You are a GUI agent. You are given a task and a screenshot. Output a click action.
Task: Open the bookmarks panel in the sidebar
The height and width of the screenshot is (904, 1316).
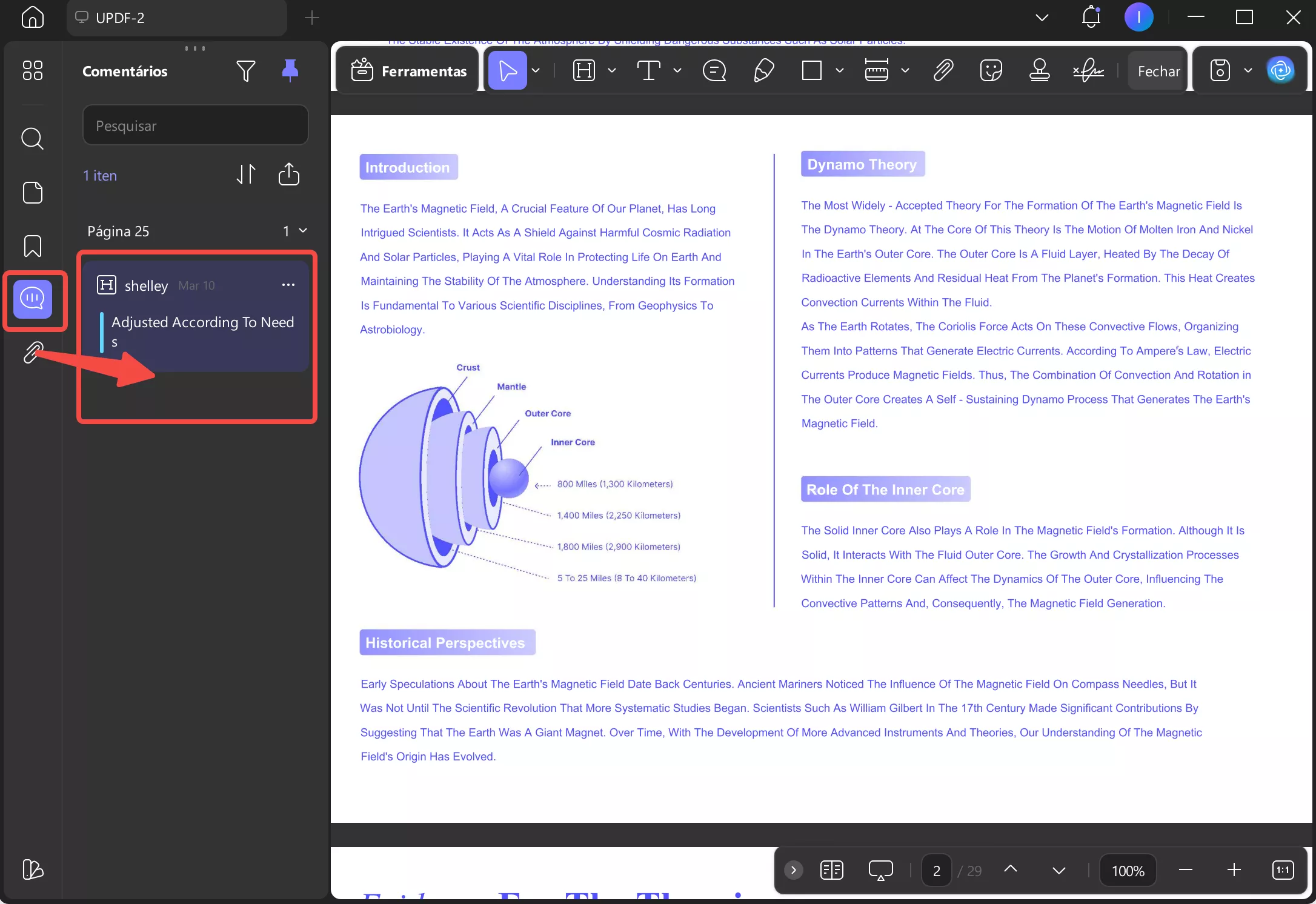pos(33,246)
